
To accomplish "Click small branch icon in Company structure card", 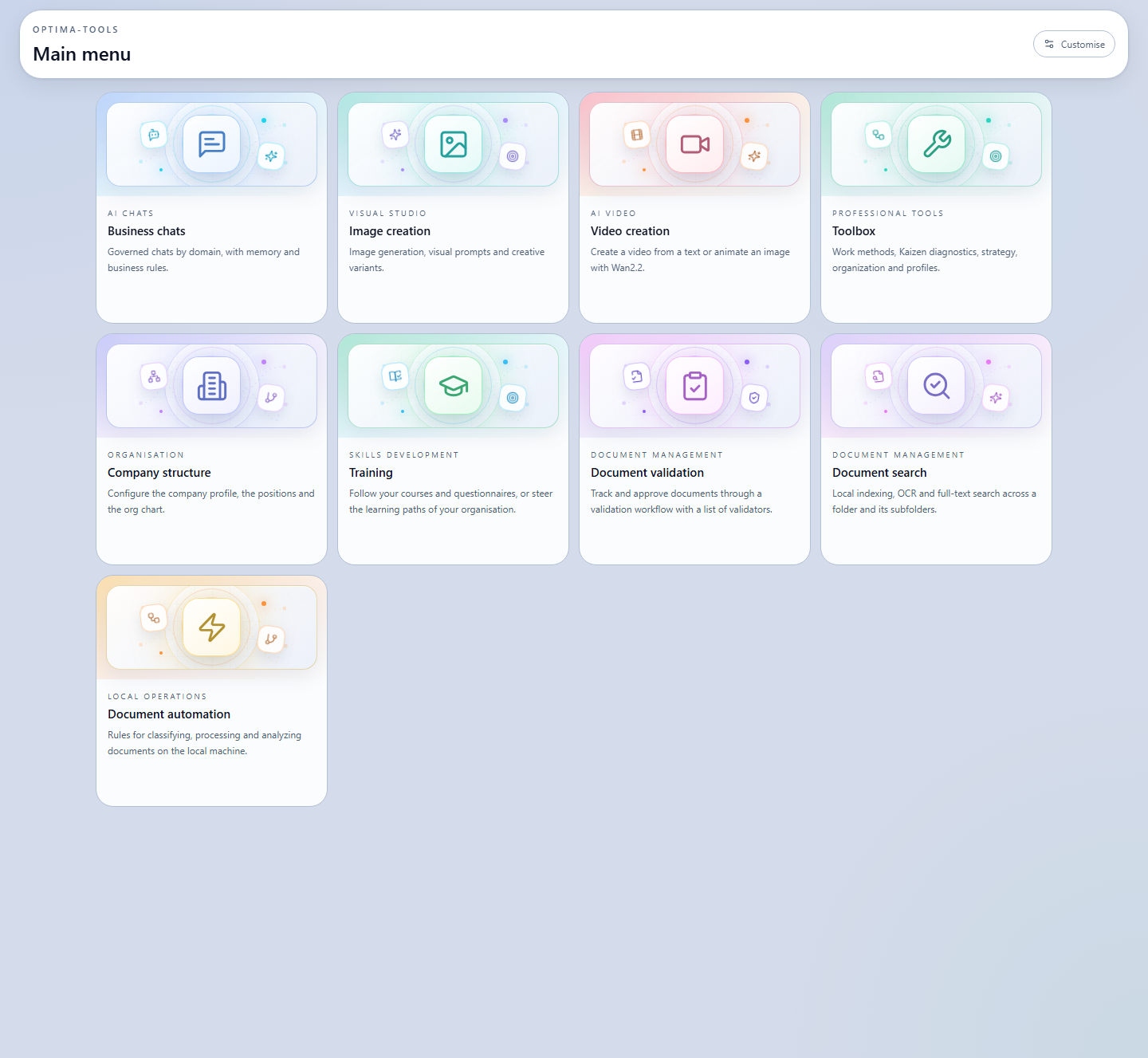I will coord(271,398).
